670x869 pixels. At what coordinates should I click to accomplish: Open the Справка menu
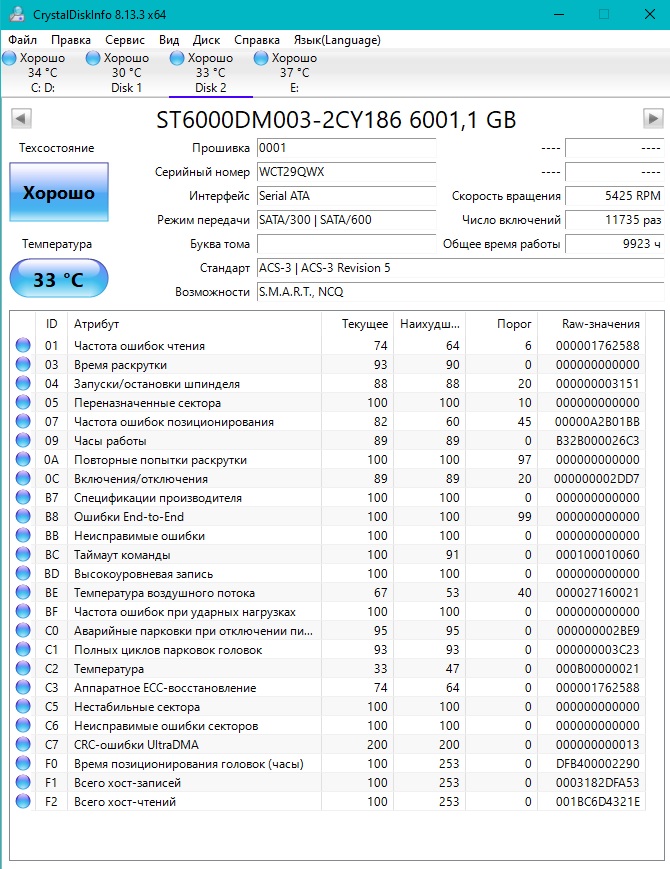[x=257, y=40]
